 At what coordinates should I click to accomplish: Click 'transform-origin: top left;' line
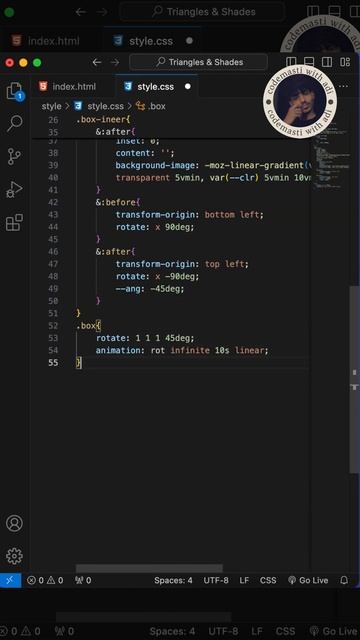tap(182, 264)
